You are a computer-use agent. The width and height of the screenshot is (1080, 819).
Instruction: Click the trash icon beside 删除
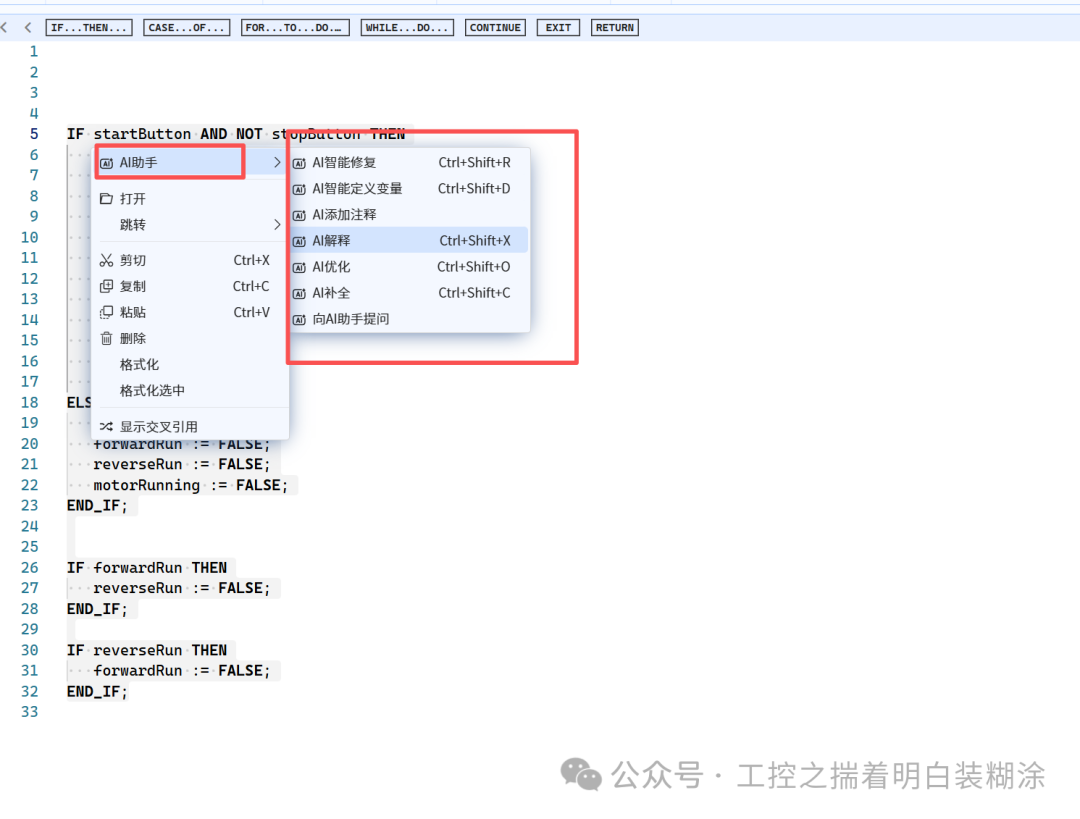click(x=106, y=339)
